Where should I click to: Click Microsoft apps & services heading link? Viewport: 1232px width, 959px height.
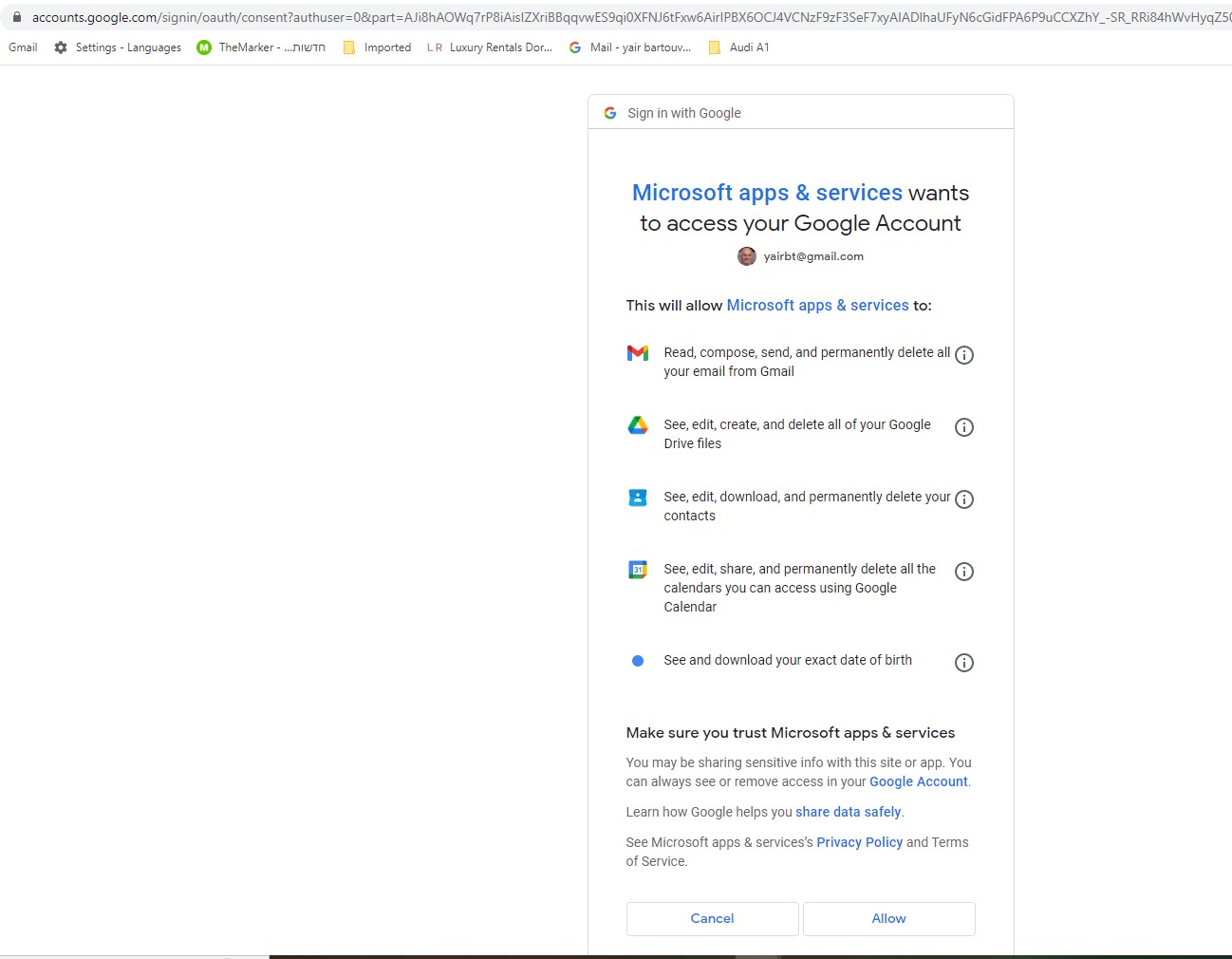coord(767,193)
